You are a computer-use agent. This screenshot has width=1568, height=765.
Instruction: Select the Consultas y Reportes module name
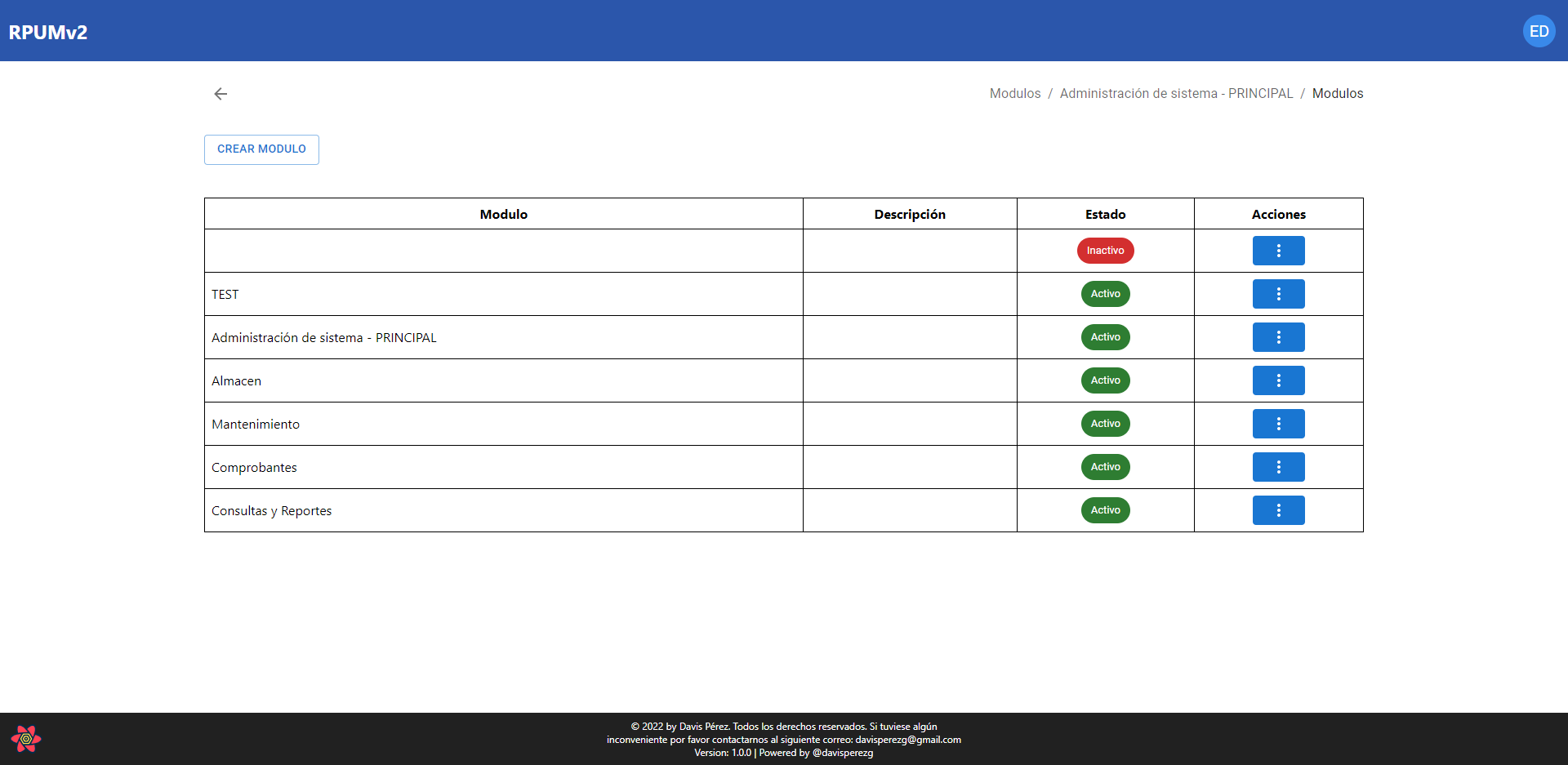click(x=271, y=511)
